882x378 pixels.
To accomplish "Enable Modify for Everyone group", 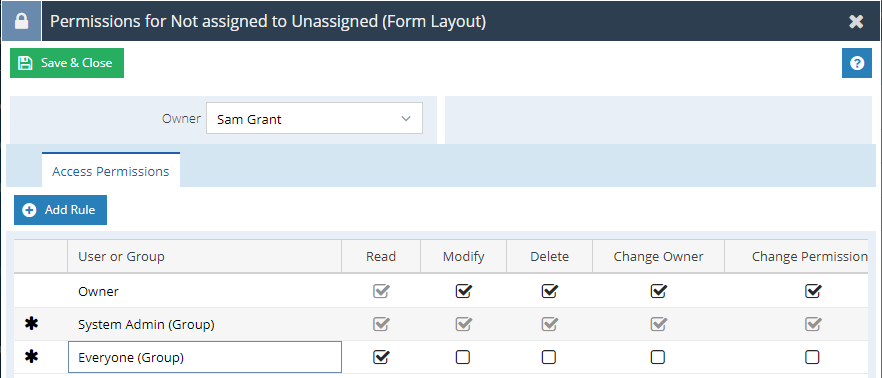I will coord(463,357).
